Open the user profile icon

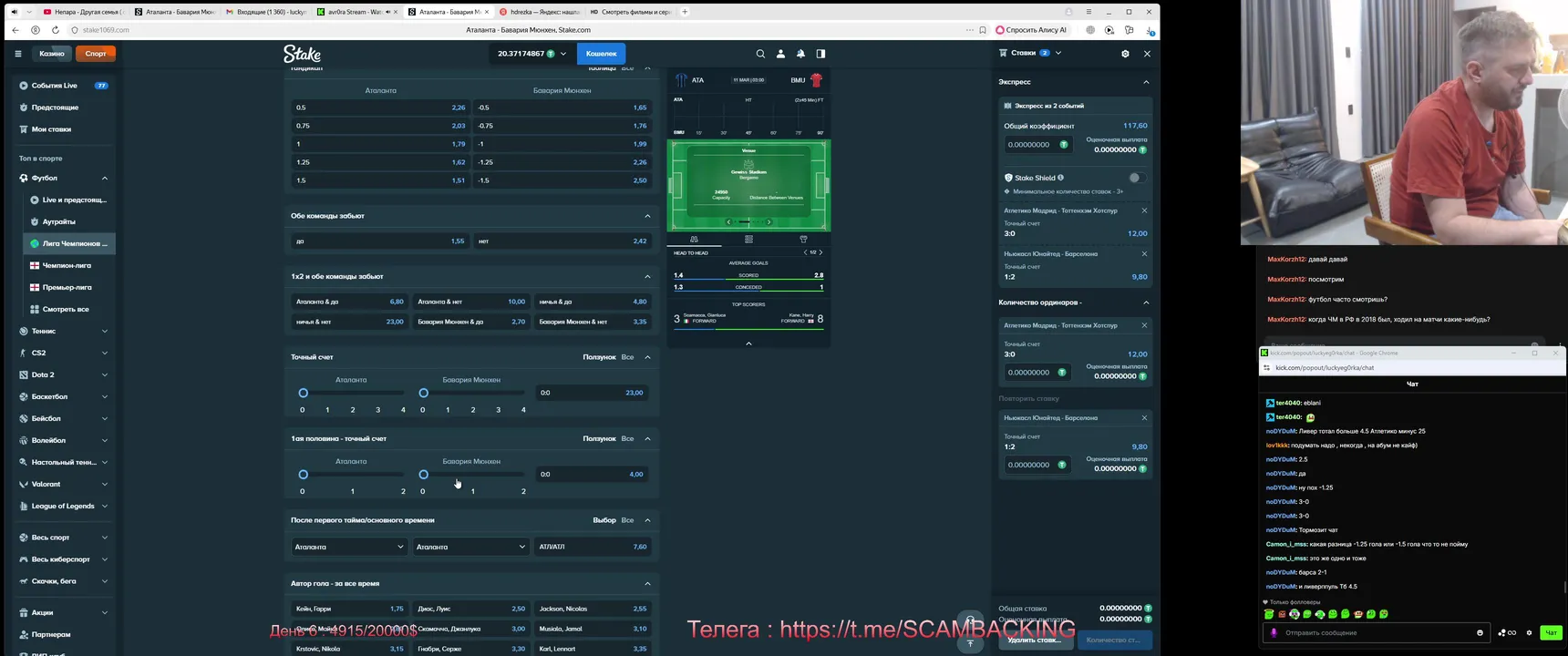tap(780, 54)
